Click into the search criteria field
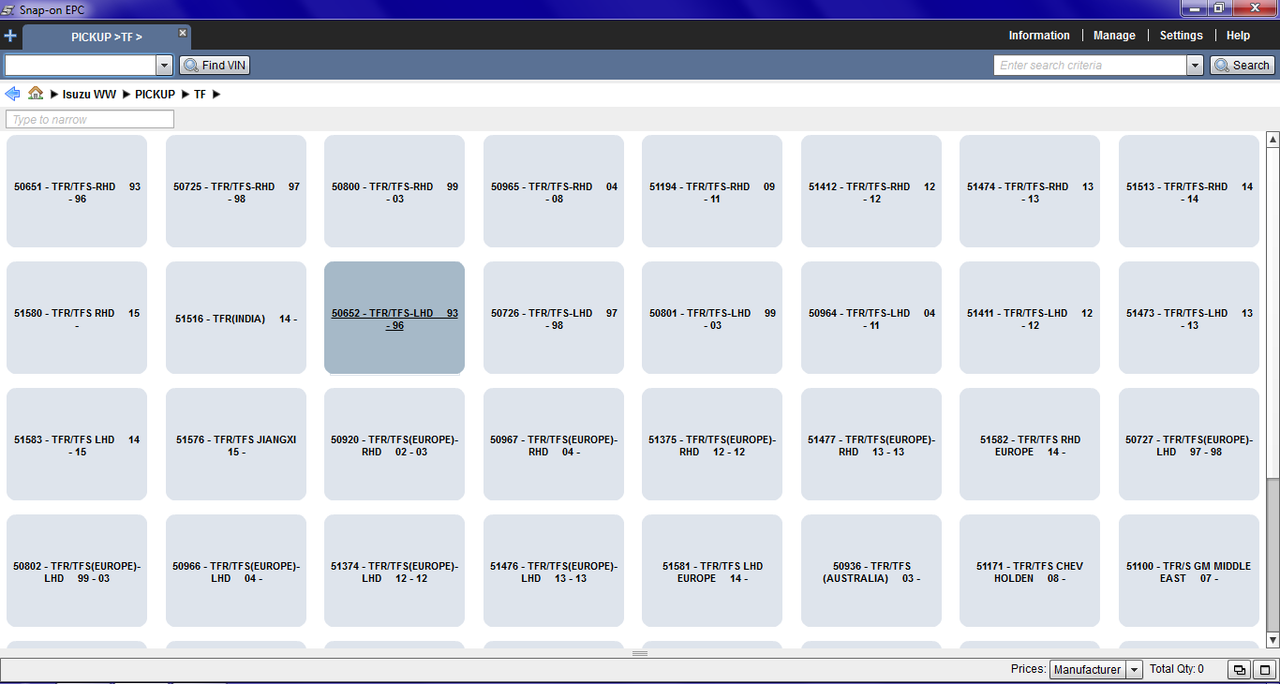 click(1090, 65)
